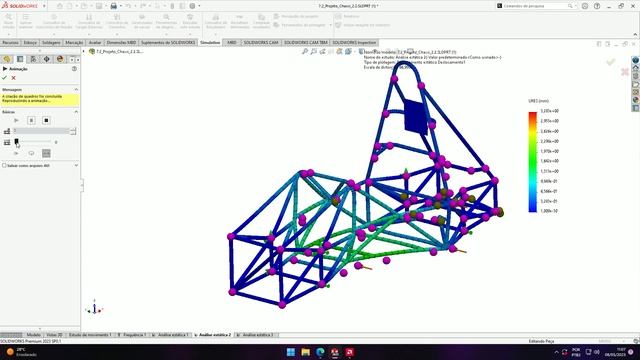
Task: Switch to Análise estática 1 study tab
Action: point(173,335)
